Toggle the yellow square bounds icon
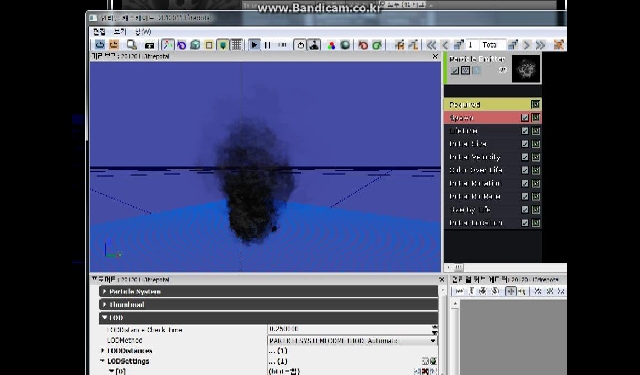This screenshot has width=640, height=375. pyautogui.click(x=209, y=45)
